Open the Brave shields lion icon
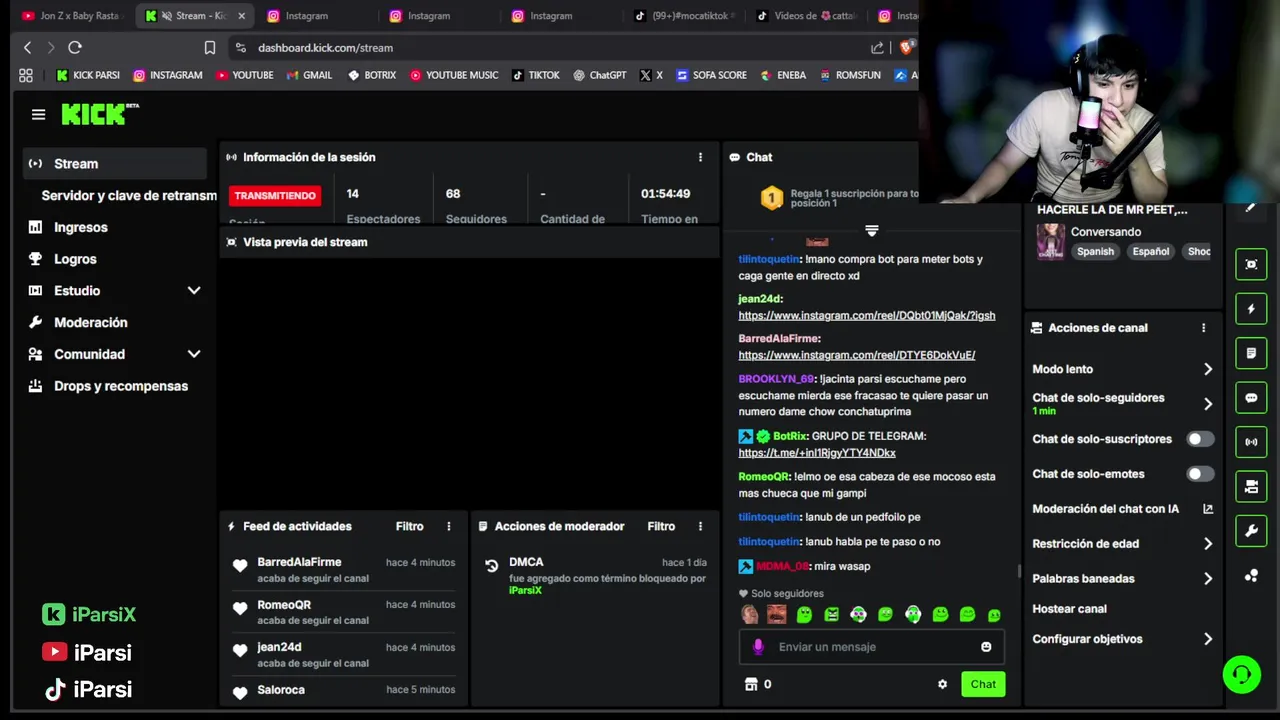The image size is (1280, 720). [907, 47]
